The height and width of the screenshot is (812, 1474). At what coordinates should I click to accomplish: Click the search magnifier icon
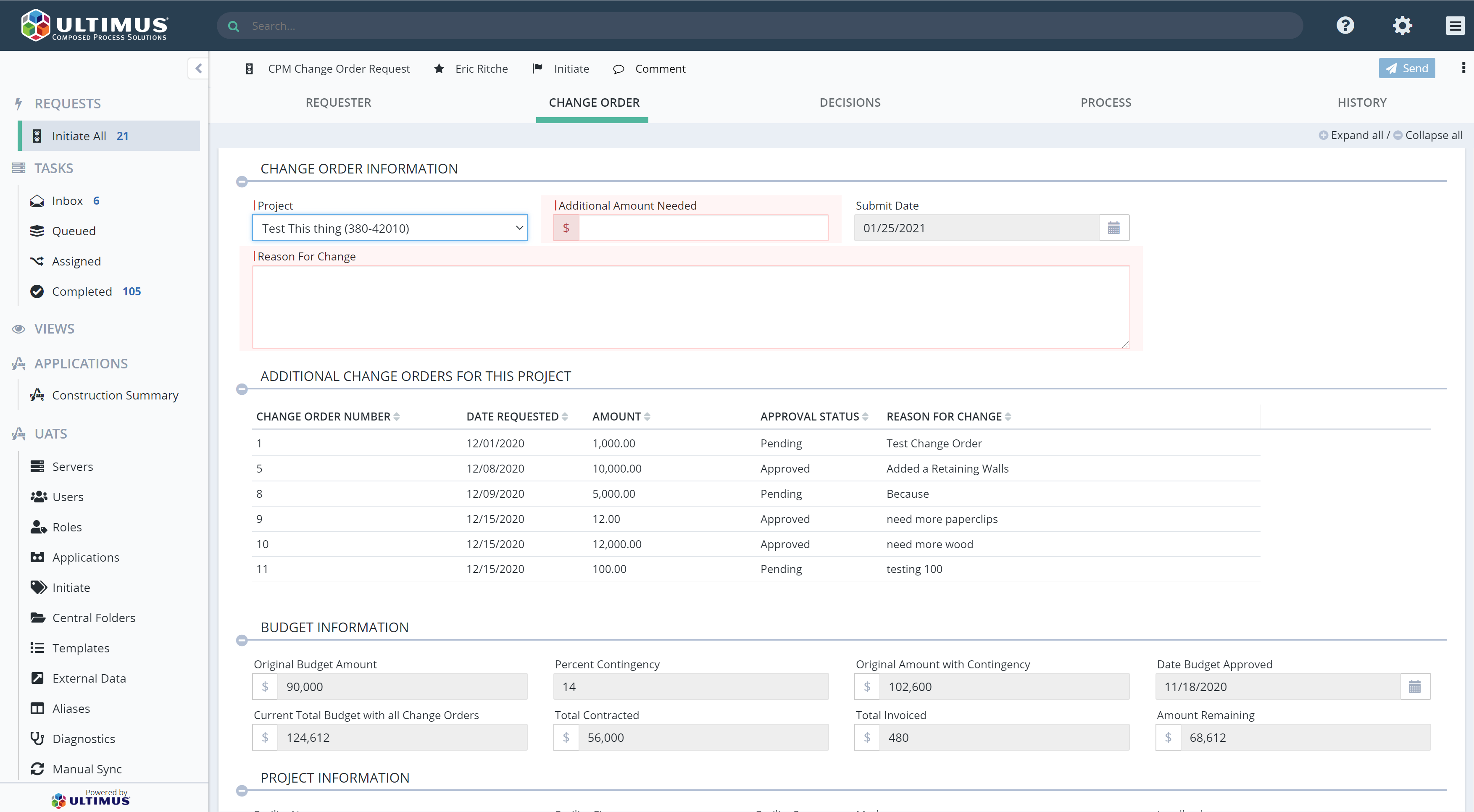(x=234, y=26)
